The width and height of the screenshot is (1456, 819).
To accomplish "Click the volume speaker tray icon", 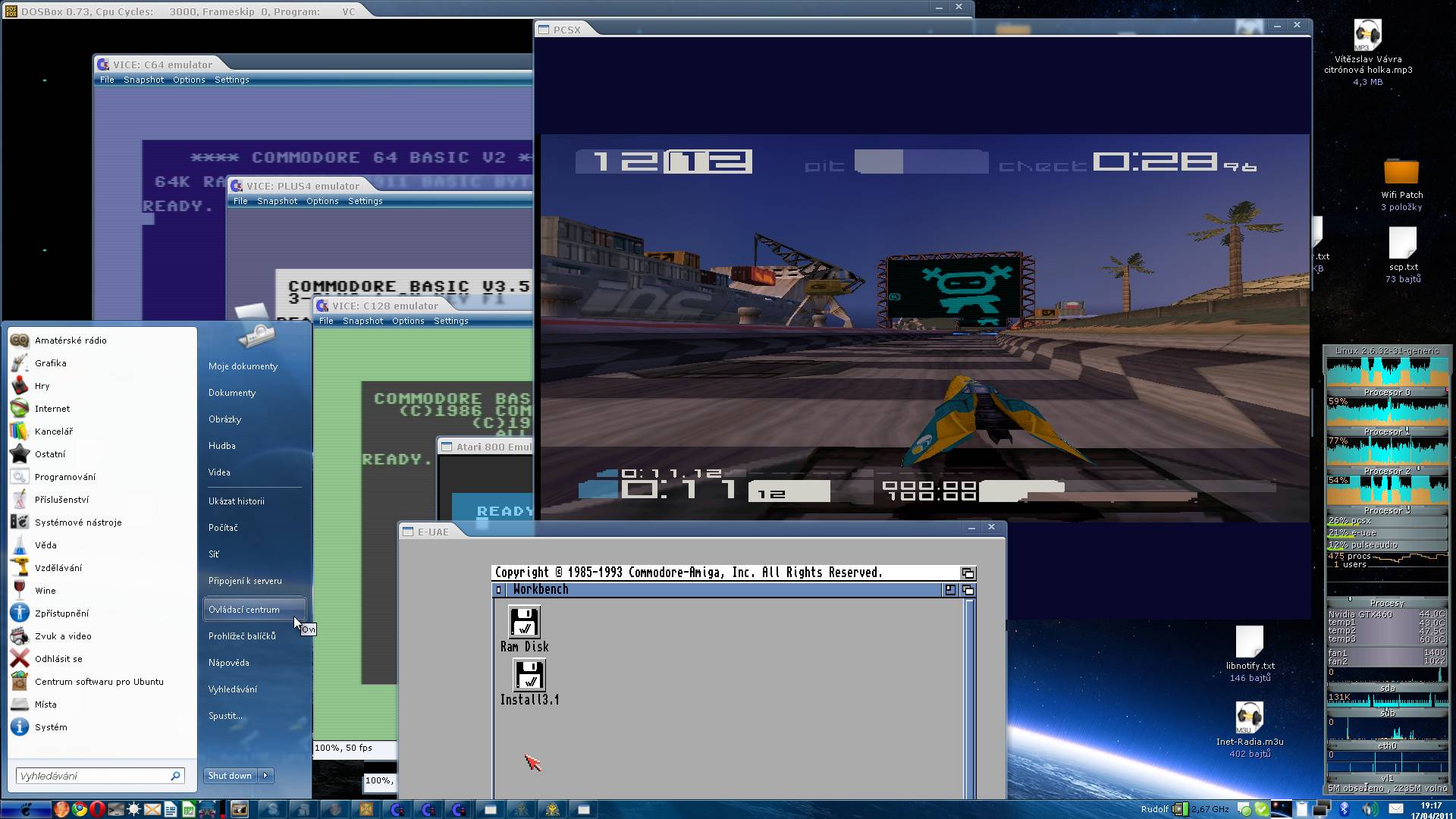I will click(1370, 809).
